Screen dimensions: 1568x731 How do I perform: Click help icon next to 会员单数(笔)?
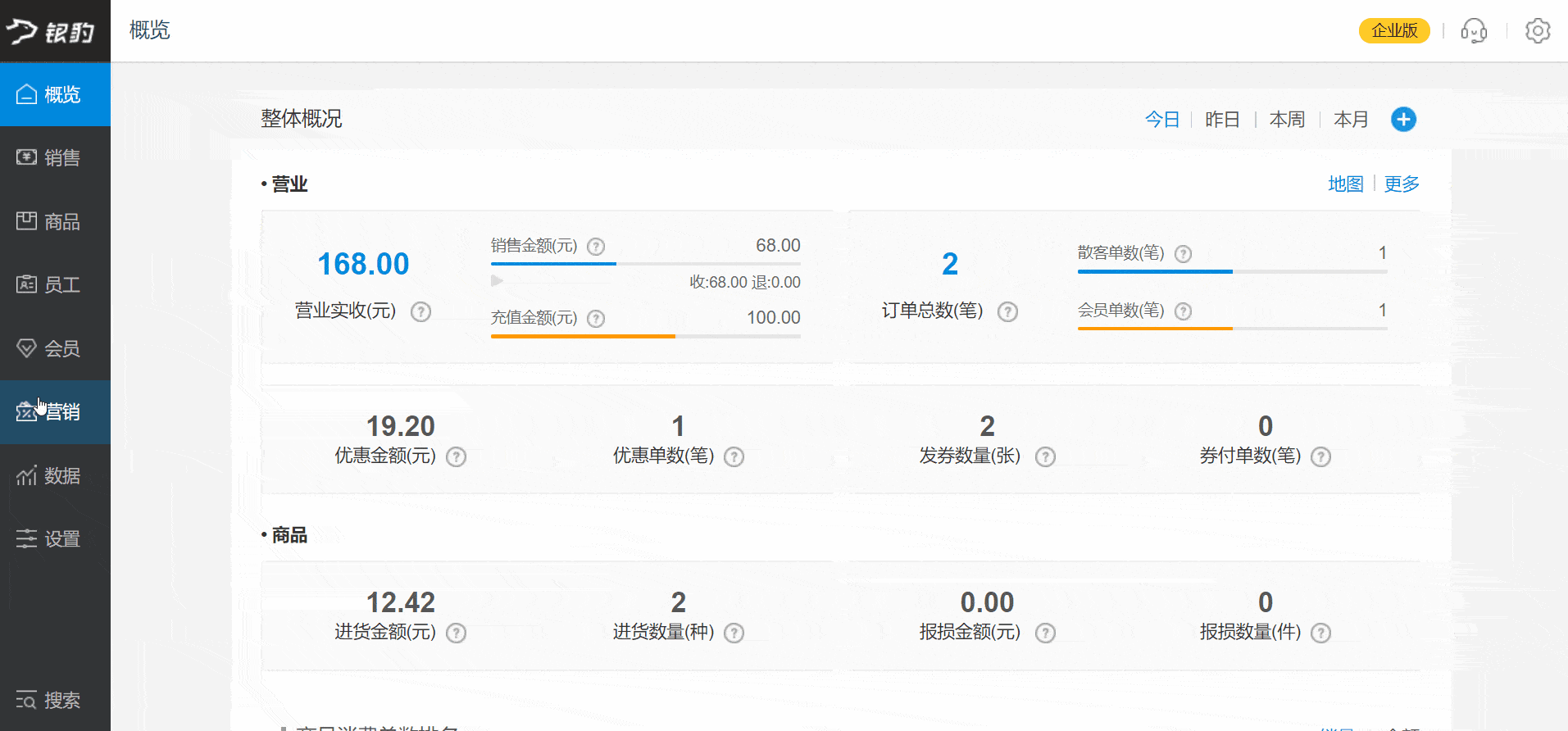1183,311
